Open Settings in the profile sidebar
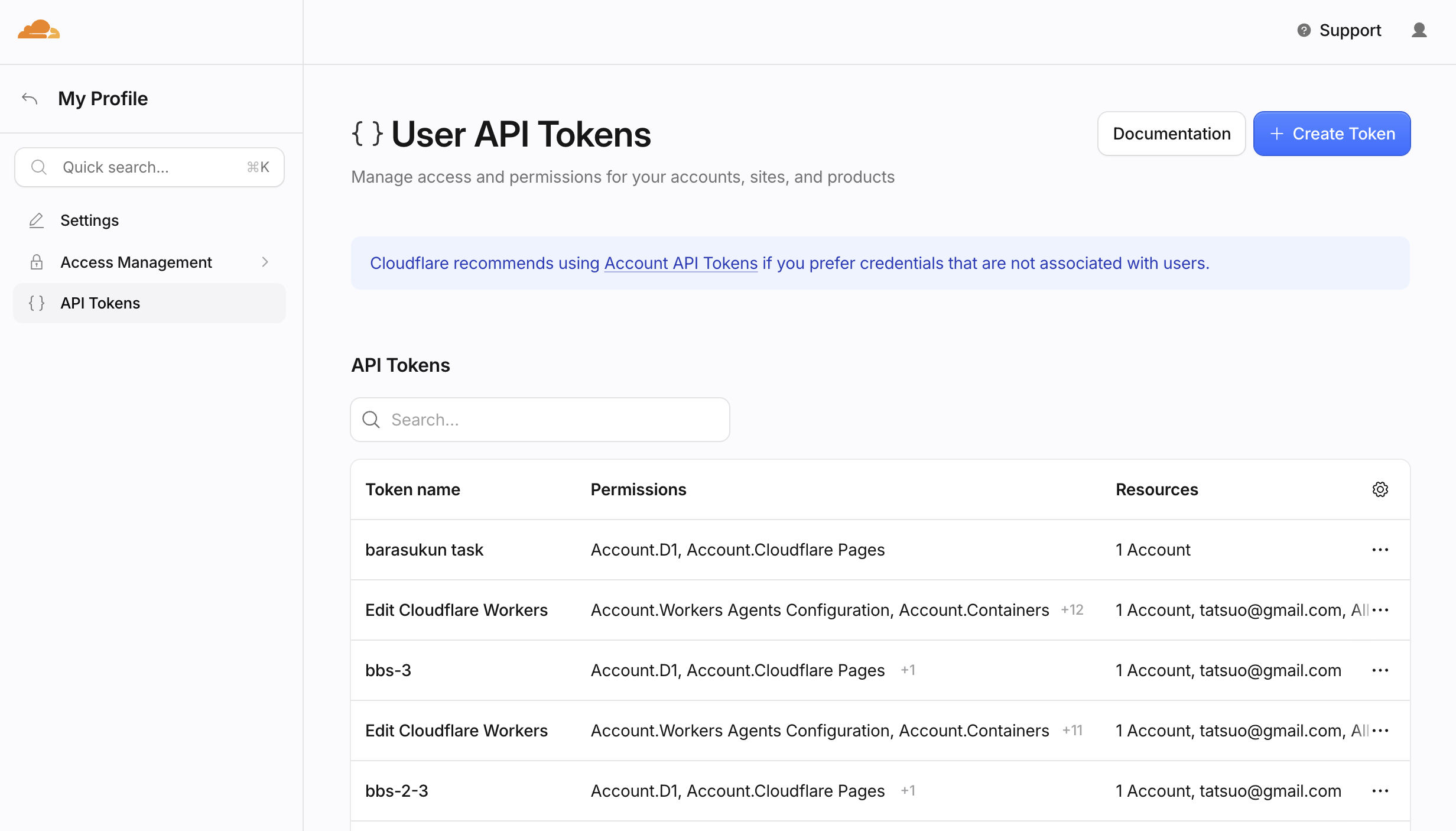Image resolution: width=1456 pixels, height=831 pixels. [x=149, y=220]
